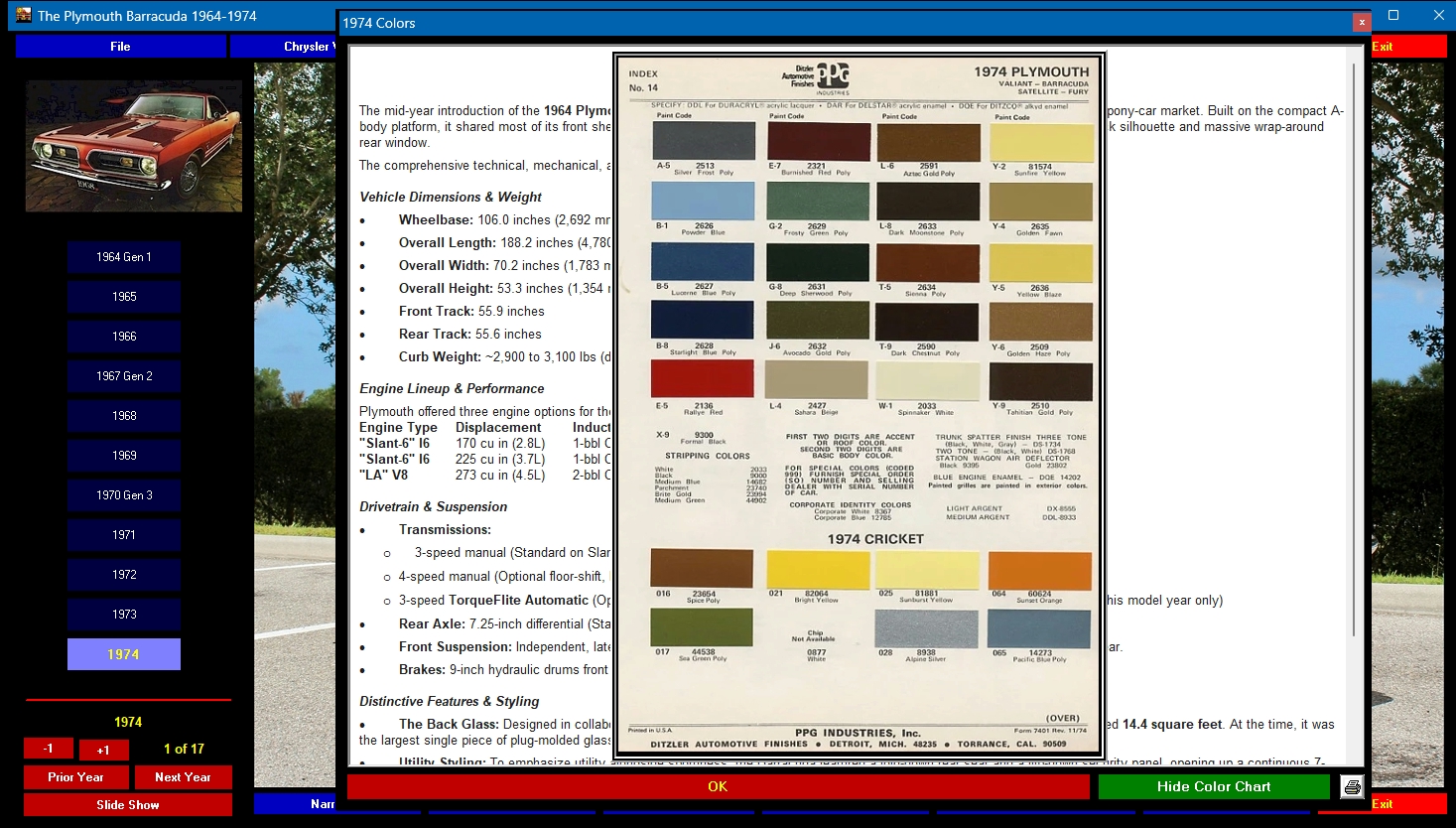
Task: Click the '1974 Colors' dialog title bar
Action: pyautogui.click(x=846, y=22)
